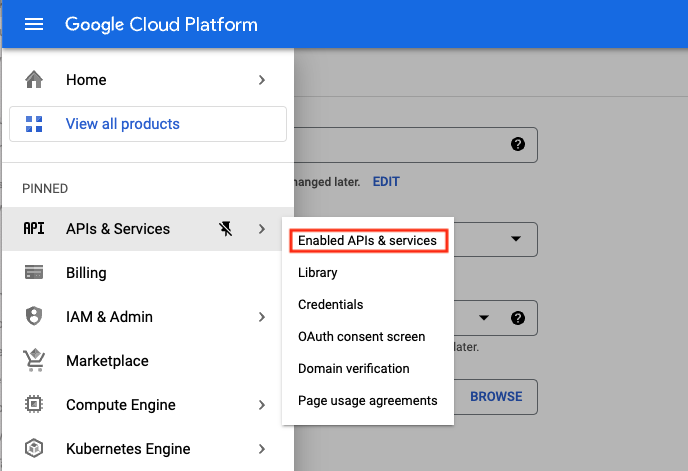Open OAuth consent screen item
The image size is (688, 471).
(x=368, y=337)
